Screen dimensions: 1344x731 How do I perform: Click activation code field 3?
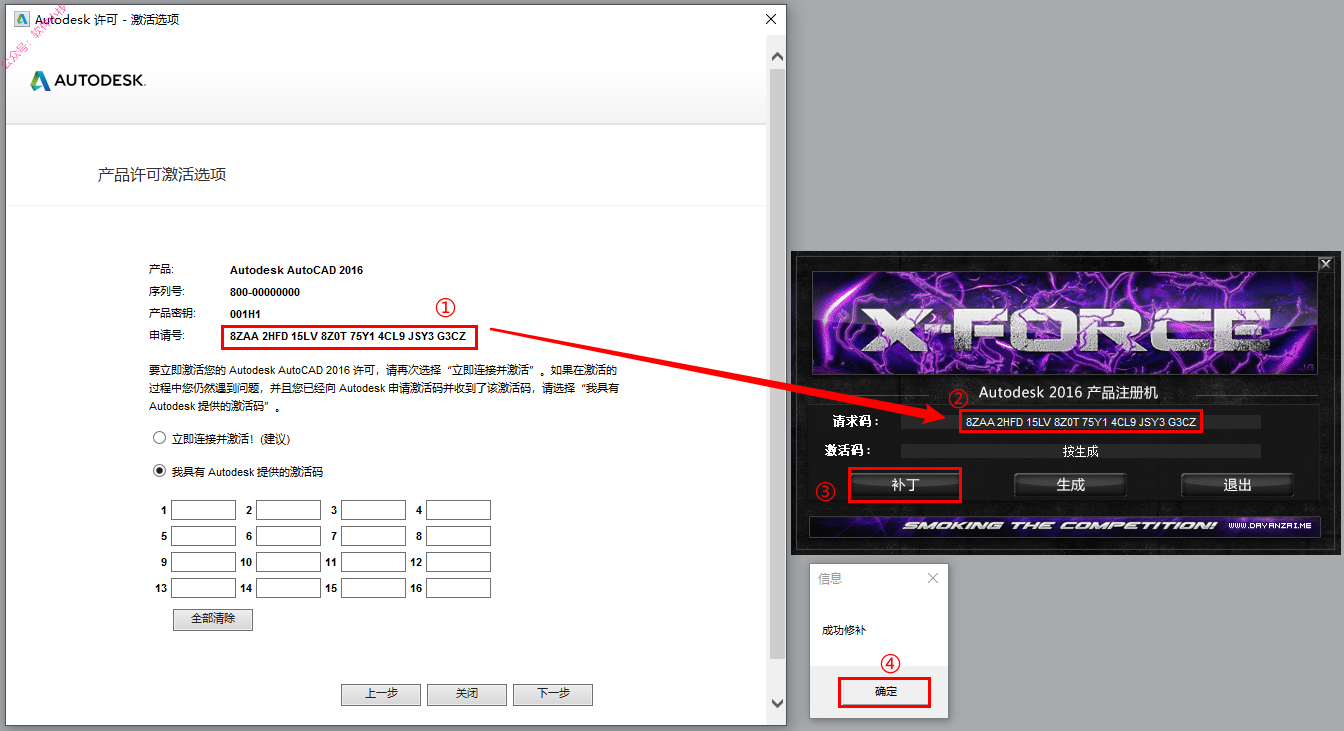click(373, 510)
